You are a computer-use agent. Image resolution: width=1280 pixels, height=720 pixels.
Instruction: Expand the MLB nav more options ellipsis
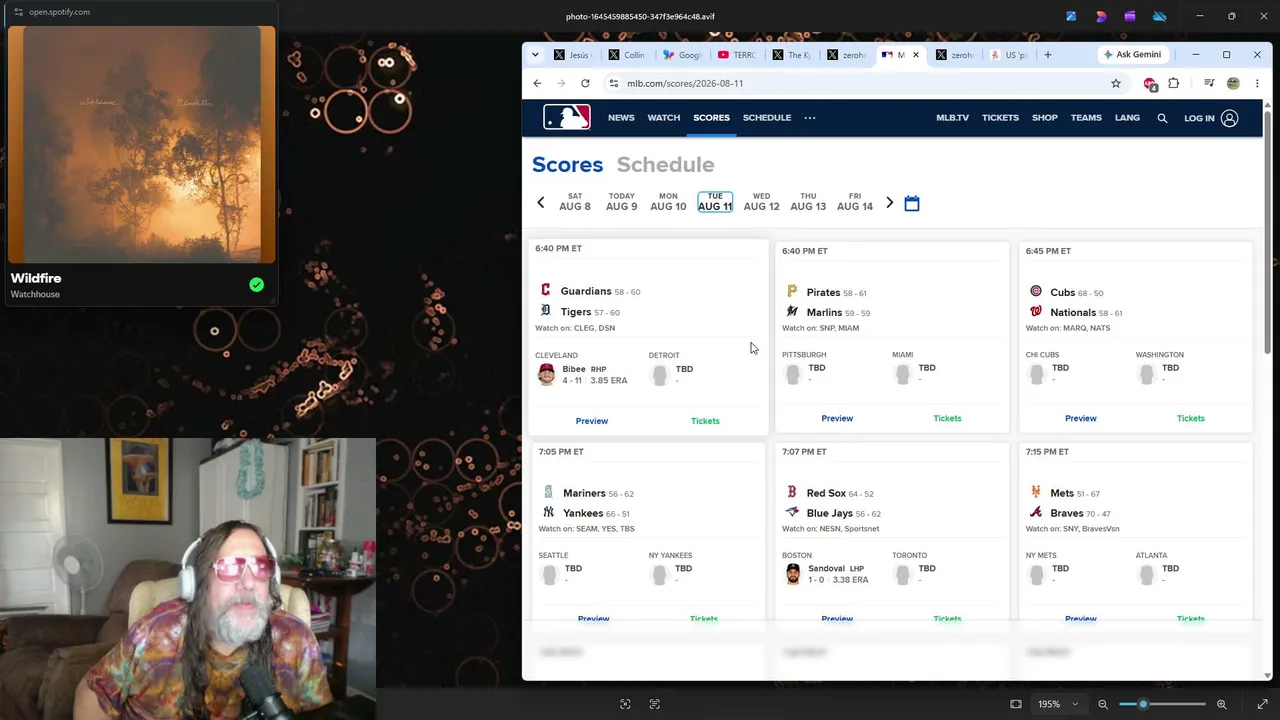tap(810, 118)
